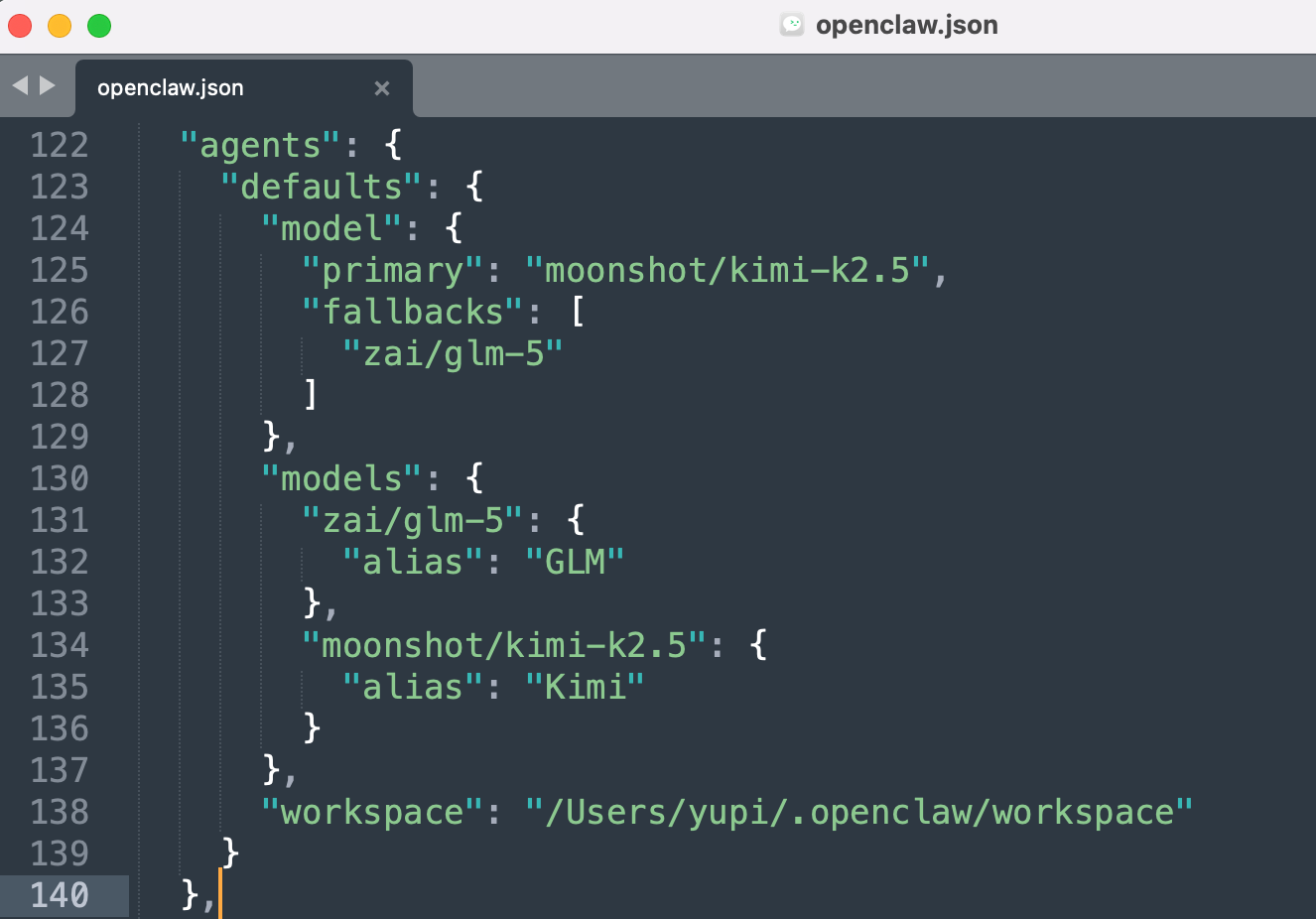Click the "workspace" key

tap(372, 813)
